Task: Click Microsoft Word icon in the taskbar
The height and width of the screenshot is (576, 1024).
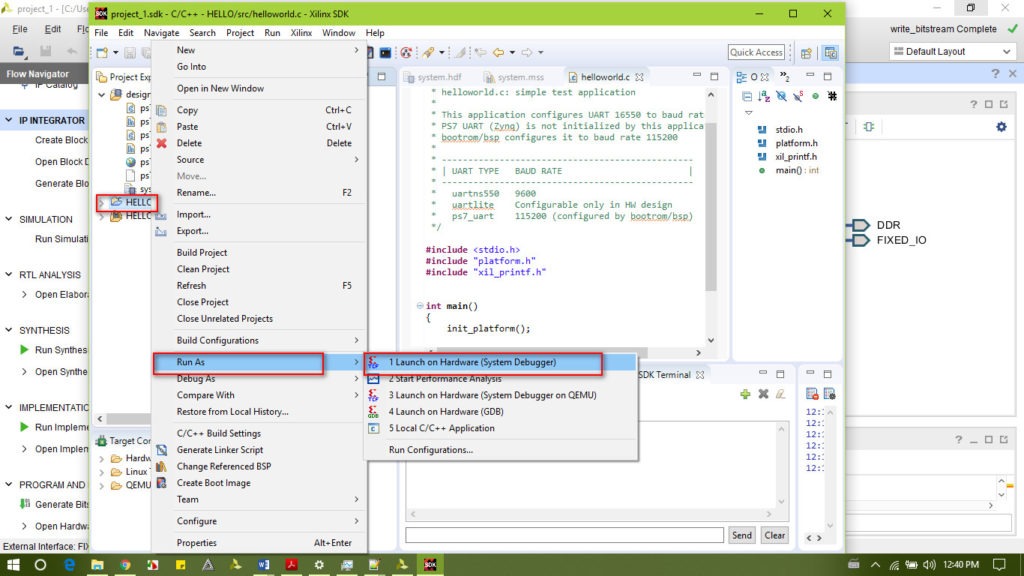Action: pyautogui.click(x=263, y=565)
